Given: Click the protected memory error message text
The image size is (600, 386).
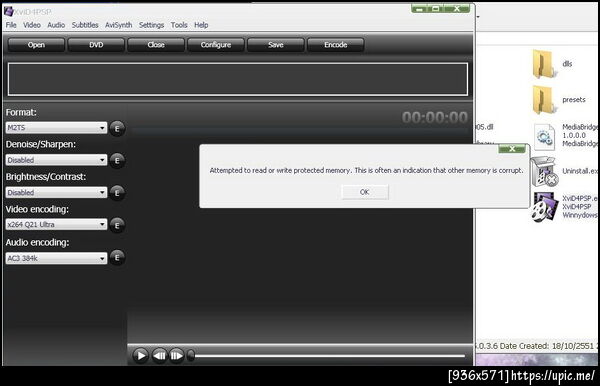Looking at the screenshot, I should [366, 170].
